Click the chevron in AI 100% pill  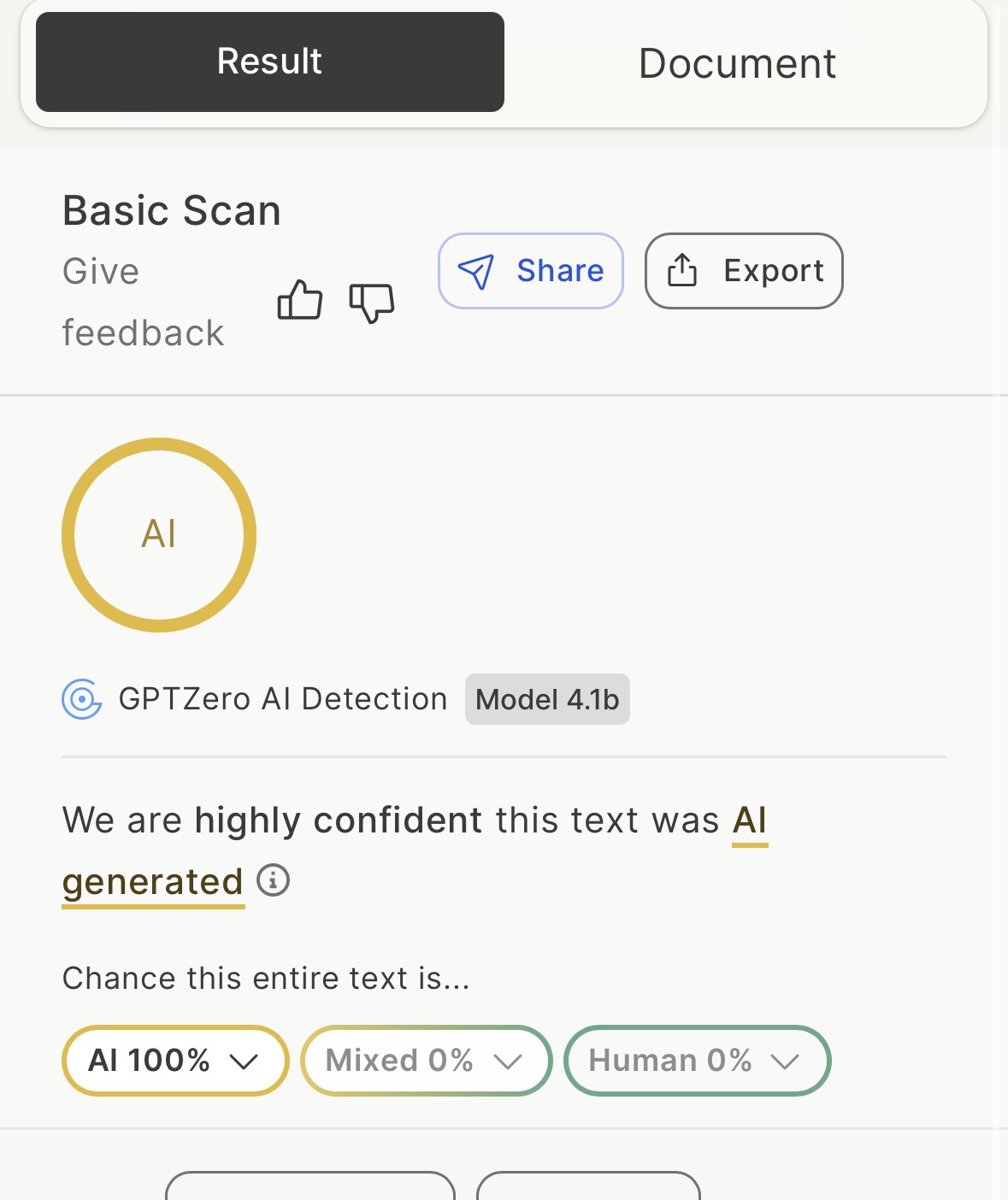click(245, 1062)
